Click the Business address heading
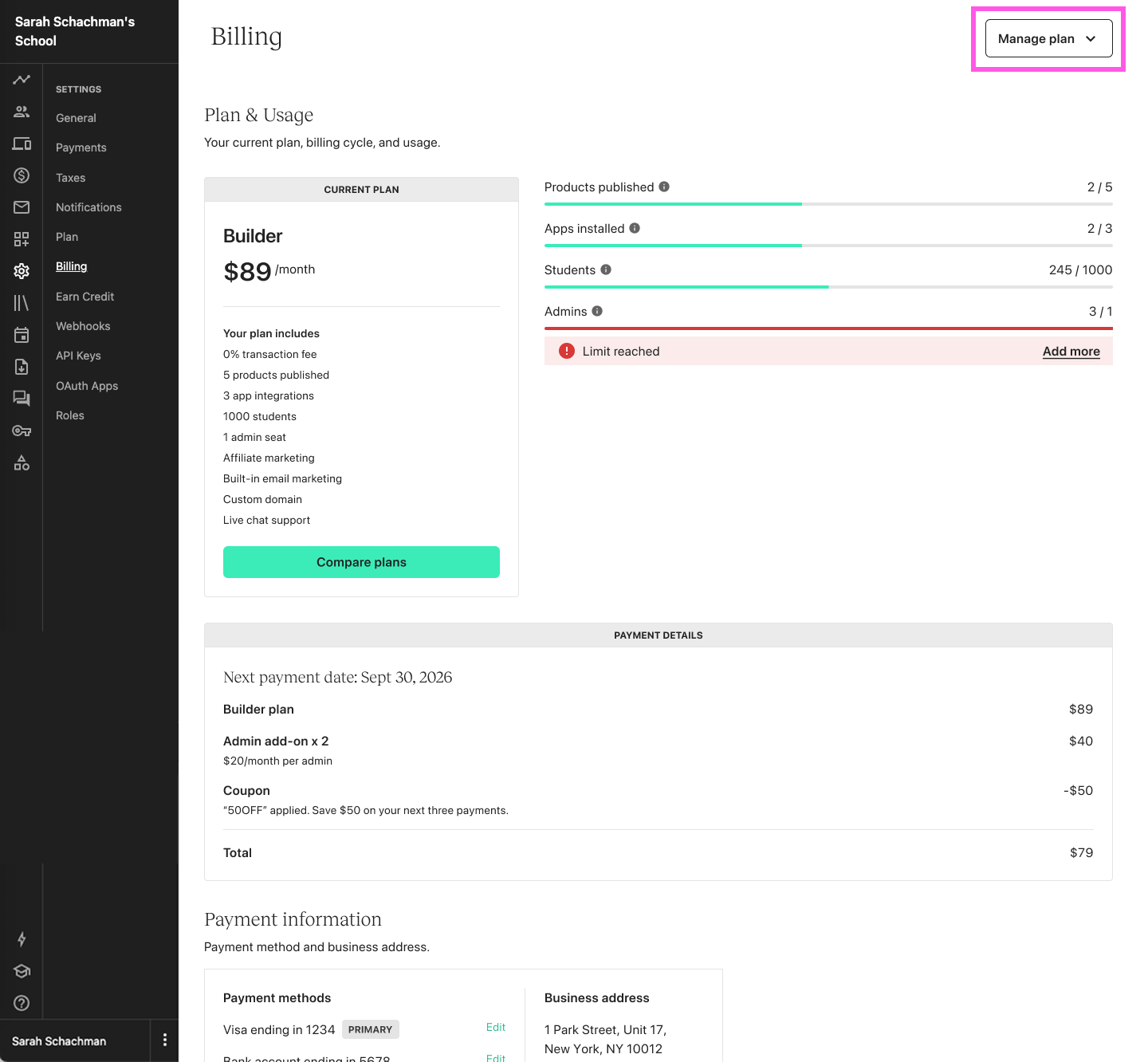This screenshot has width=1148, height=1062. (596, 998)
